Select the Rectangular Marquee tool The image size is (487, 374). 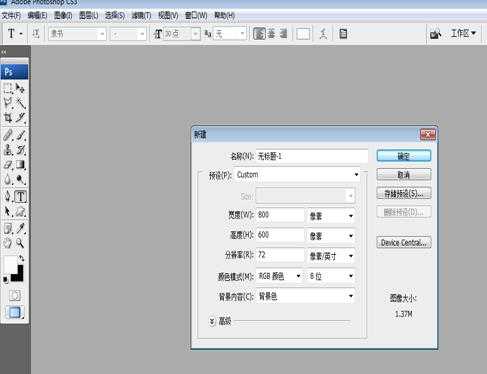pos(8,88)
